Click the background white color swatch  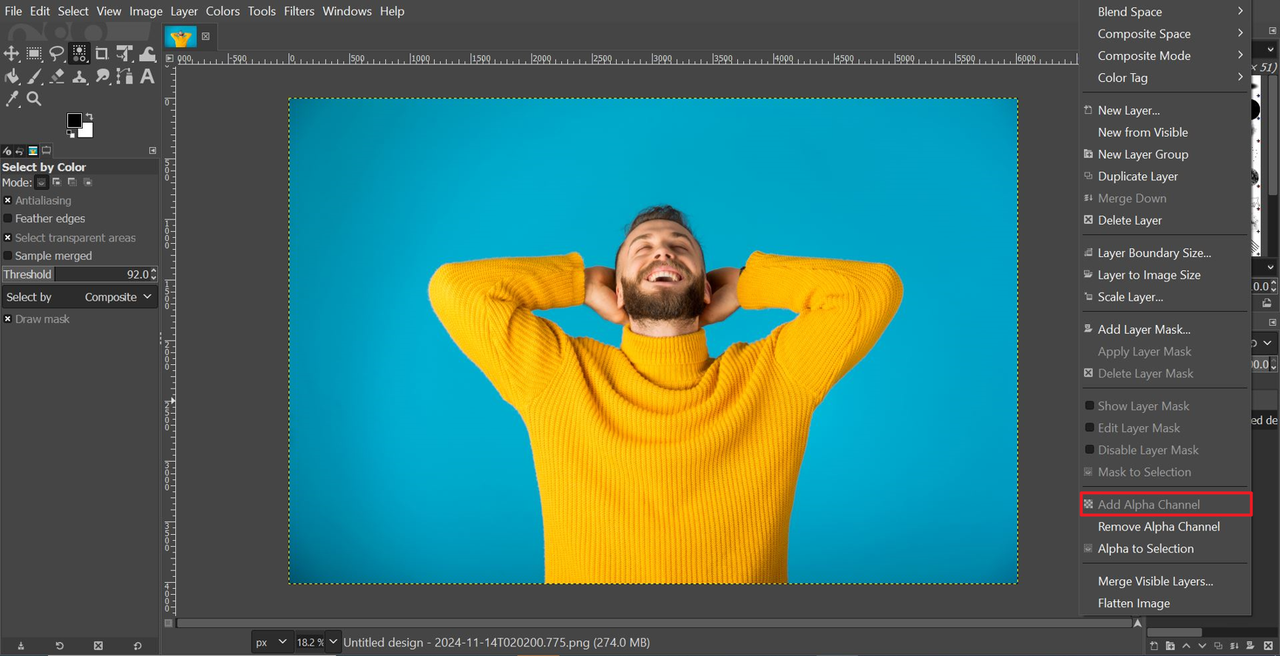pyautogui.click(x=86, y=132)
